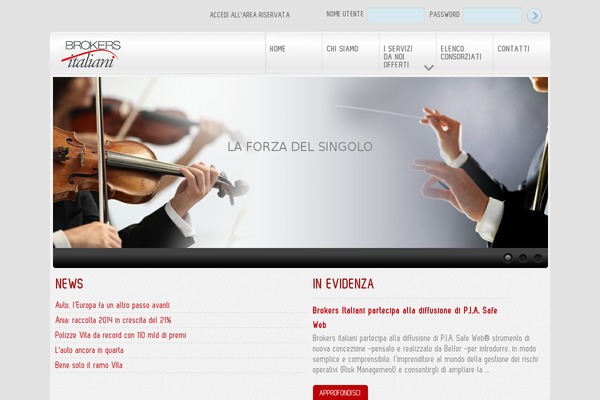Click the login arrow submit icon

[x=534, y=16]
